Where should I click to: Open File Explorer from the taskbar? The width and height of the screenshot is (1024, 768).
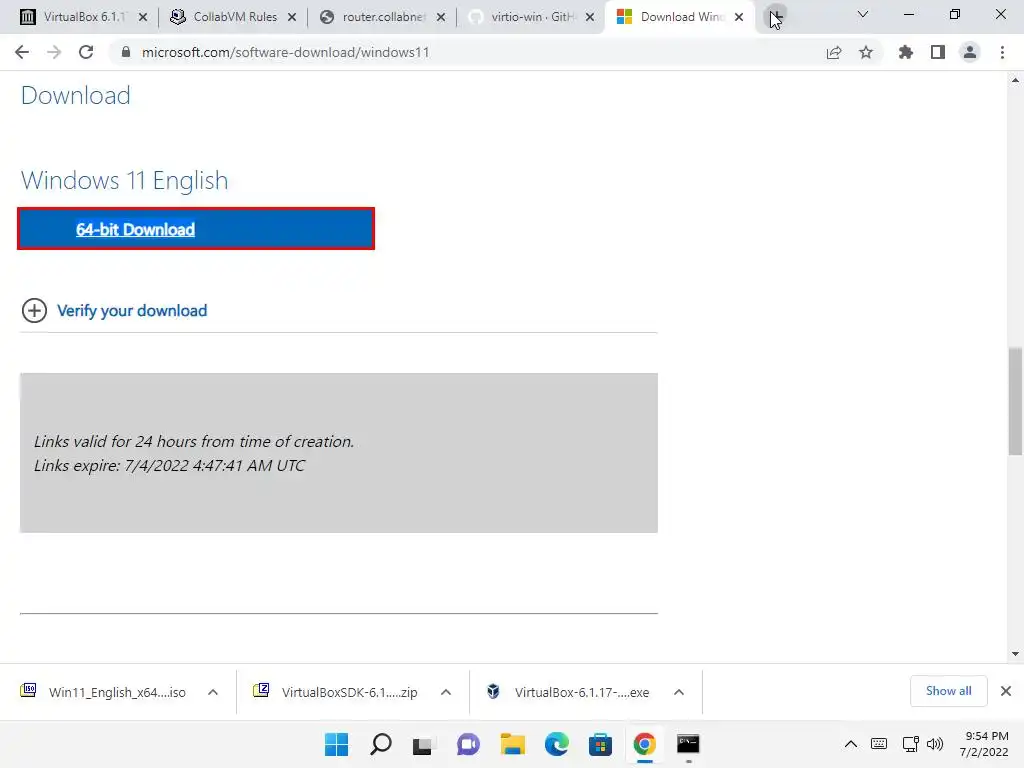pyautogui.click(x=513, y=744)
